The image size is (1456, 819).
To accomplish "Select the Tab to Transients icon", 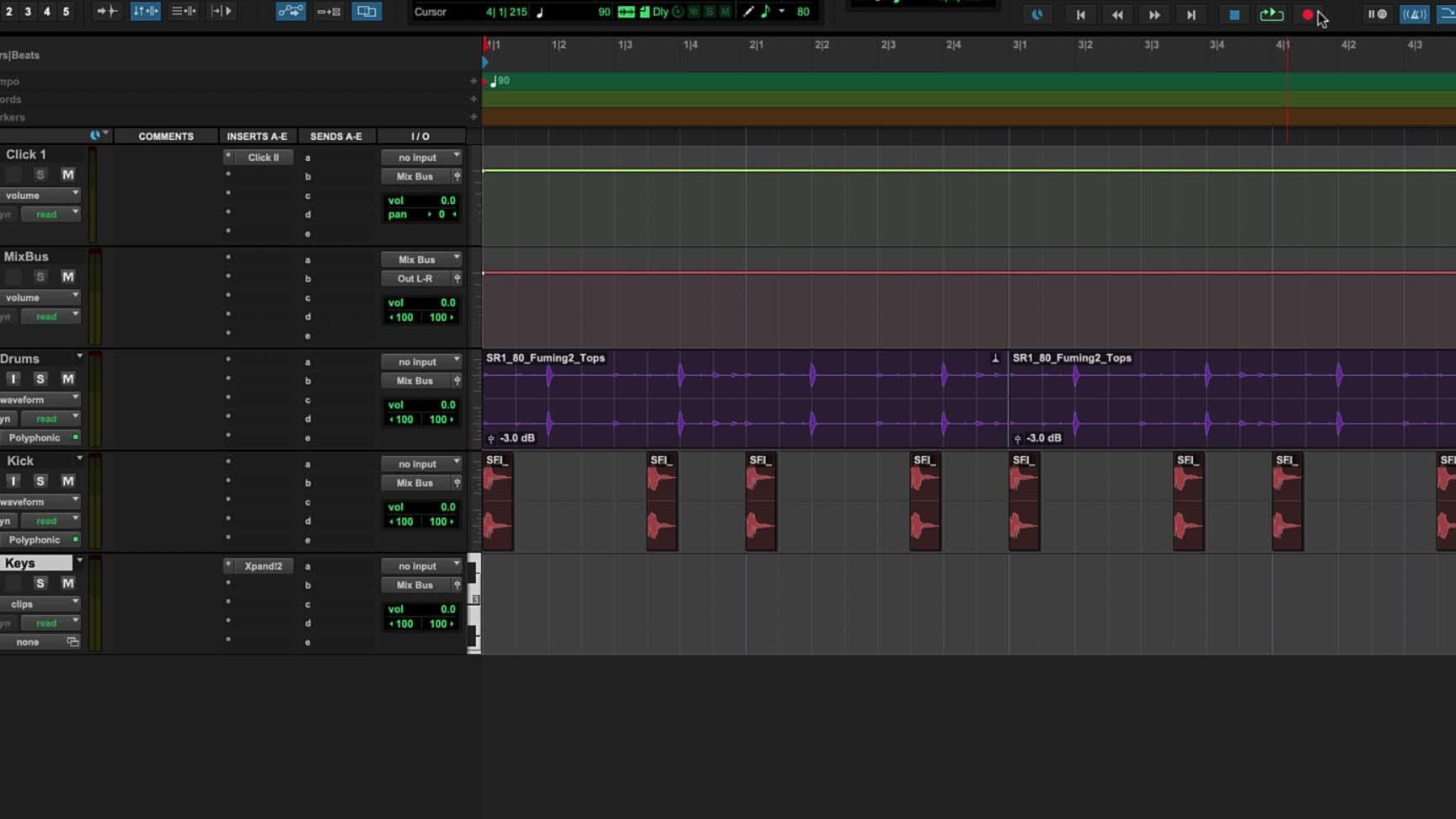I will (x=106, y=11).
